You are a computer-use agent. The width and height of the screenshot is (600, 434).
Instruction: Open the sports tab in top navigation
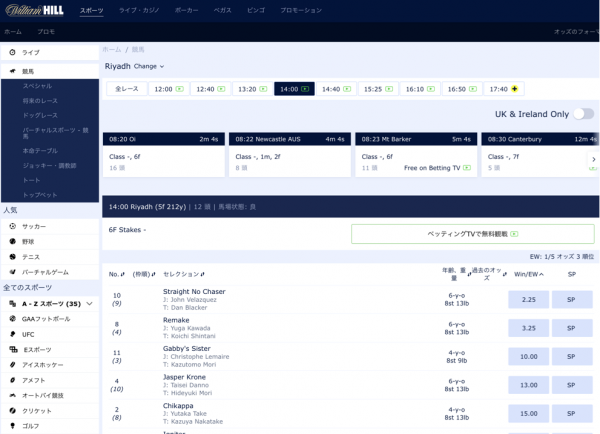coord(91,10)
